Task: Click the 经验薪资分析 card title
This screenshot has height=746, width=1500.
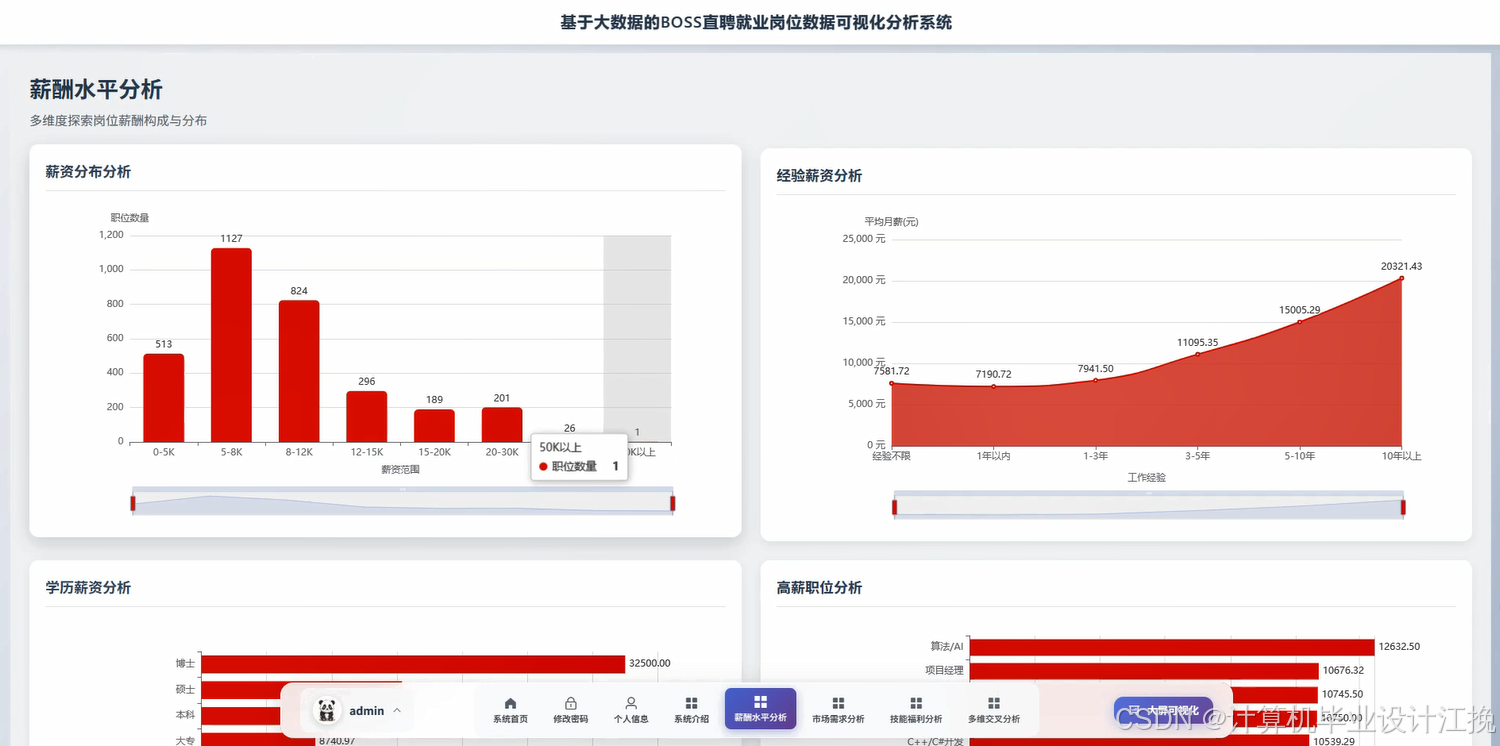Action: click(x=819, y=176)
